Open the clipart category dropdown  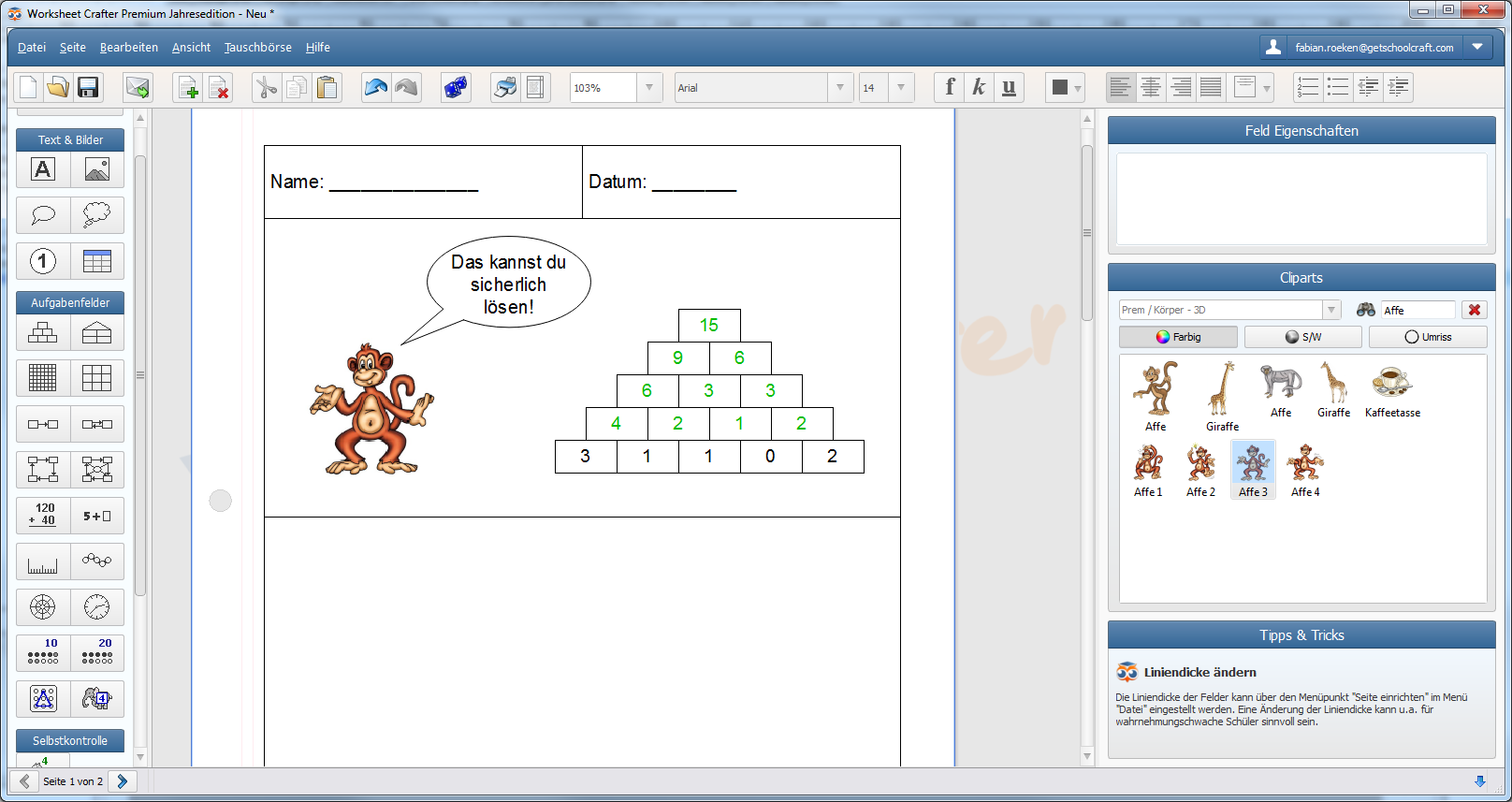(x=1330, y=310)
